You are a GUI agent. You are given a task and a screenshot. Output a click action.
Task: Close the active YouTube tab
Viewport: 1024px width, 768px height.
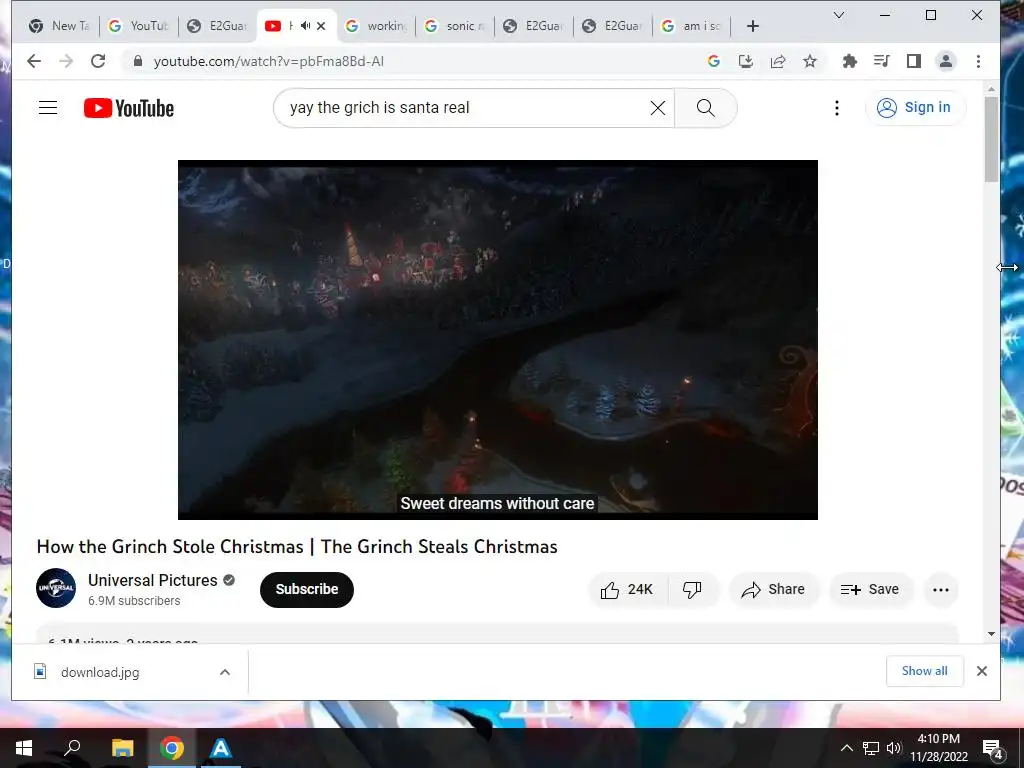(x=321, y=26)
